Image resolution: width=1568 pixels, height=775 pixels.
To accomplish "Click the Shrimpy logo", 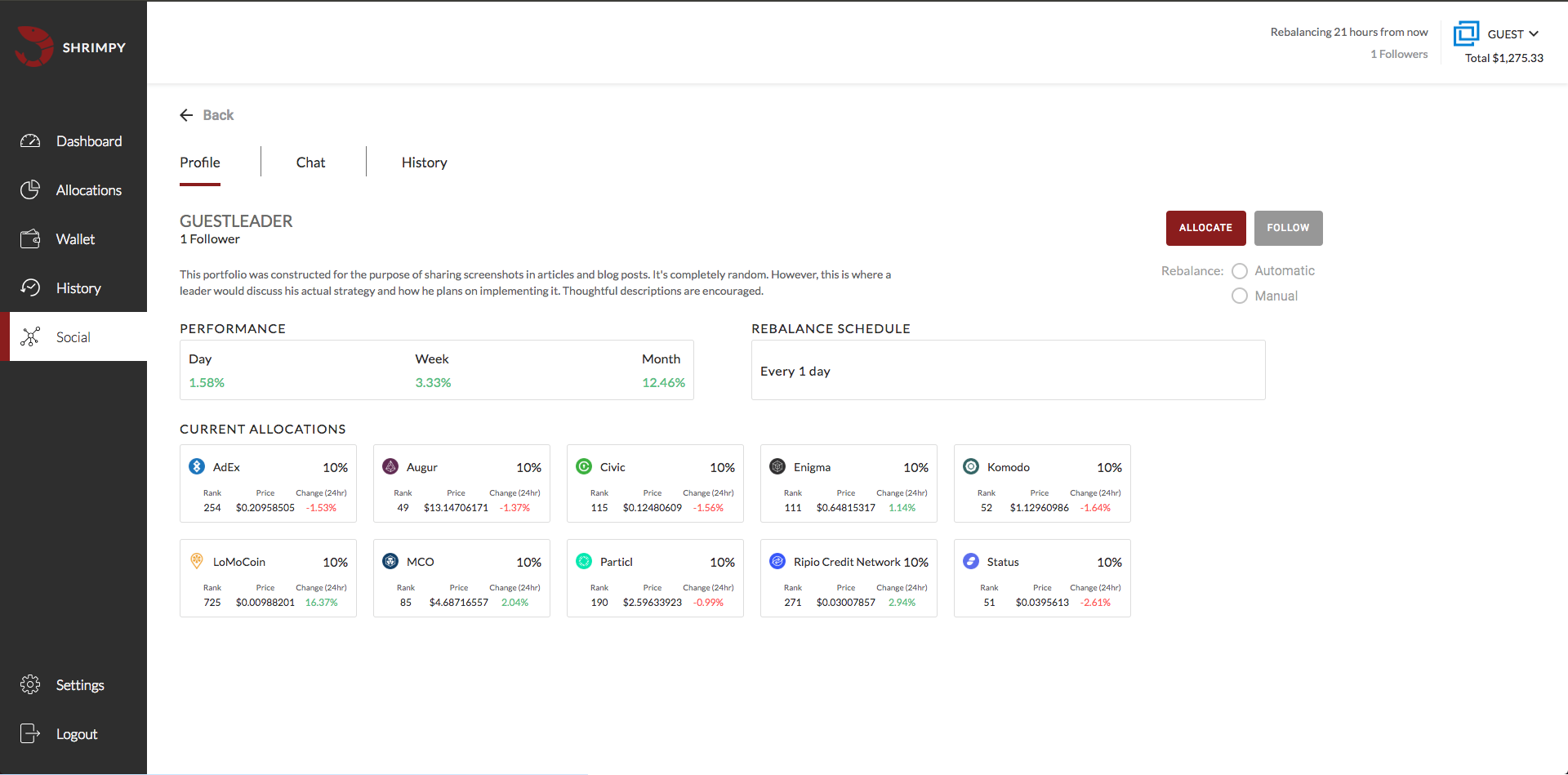I will [x=33, y=47].
